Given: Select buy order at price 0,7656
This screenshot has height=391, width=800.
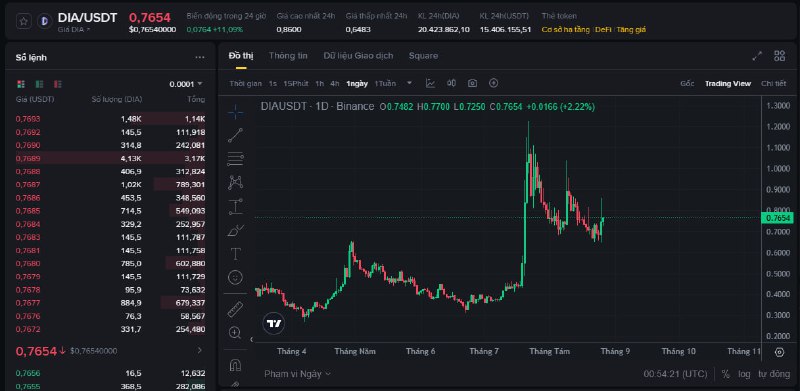Looking at the screenshot, I should (110, 373).
